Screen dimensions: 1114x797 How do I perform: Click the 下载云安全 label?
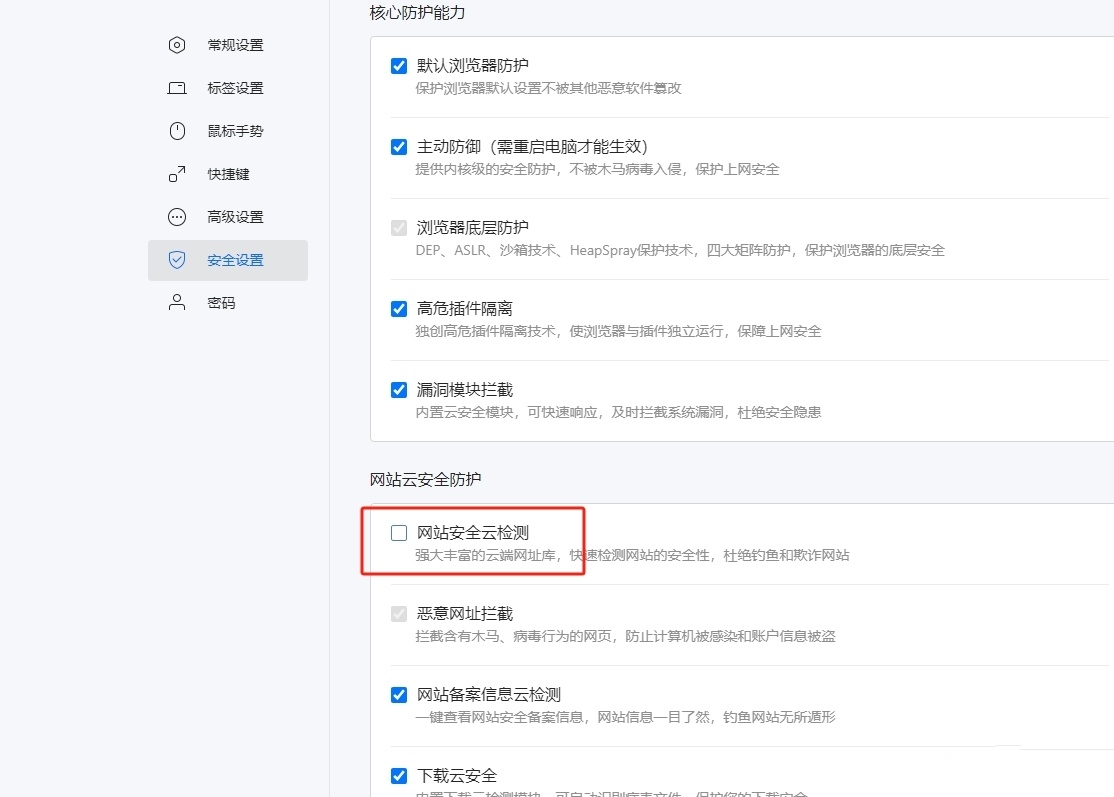coord(457,776)
